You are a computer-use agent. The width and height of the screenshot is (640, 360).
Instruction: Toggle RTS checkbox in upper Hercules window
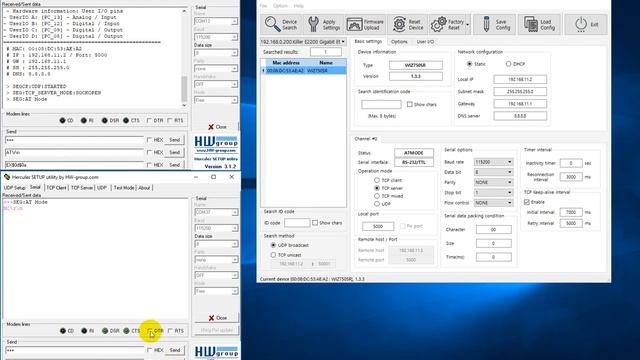(x=170, y=120)
